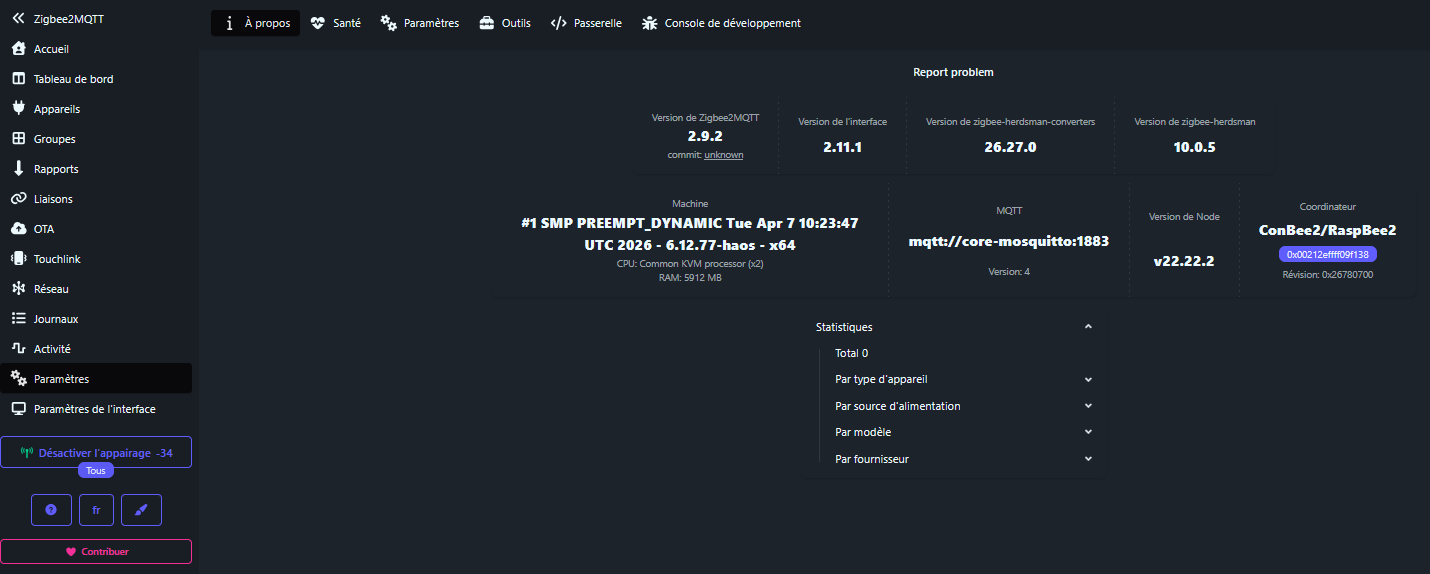Collapse the Statistiques section
The width and height of the screenshot is (1430, 574).
point(1088,327)
